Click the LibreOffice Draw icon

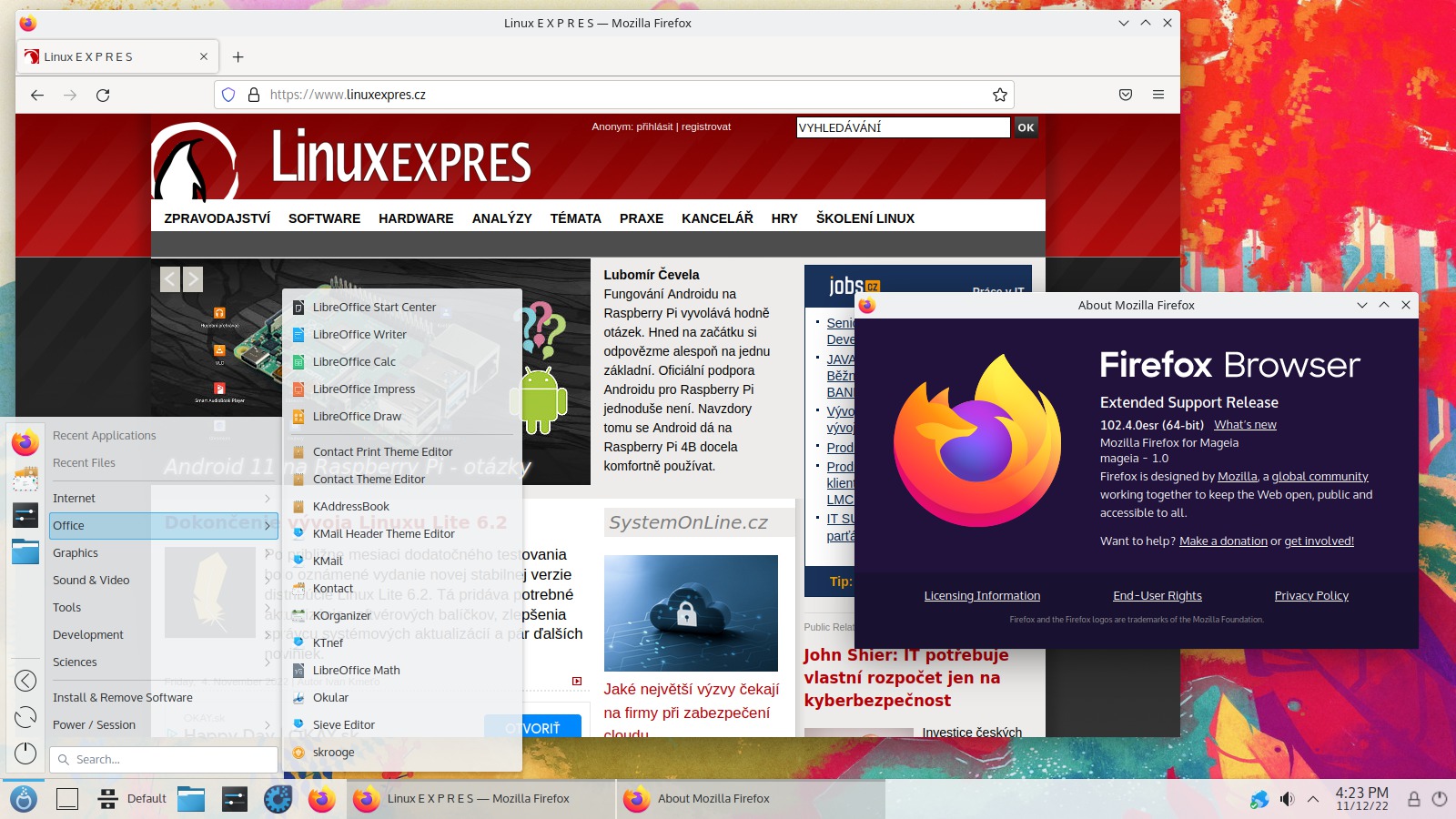pos(298,417)
